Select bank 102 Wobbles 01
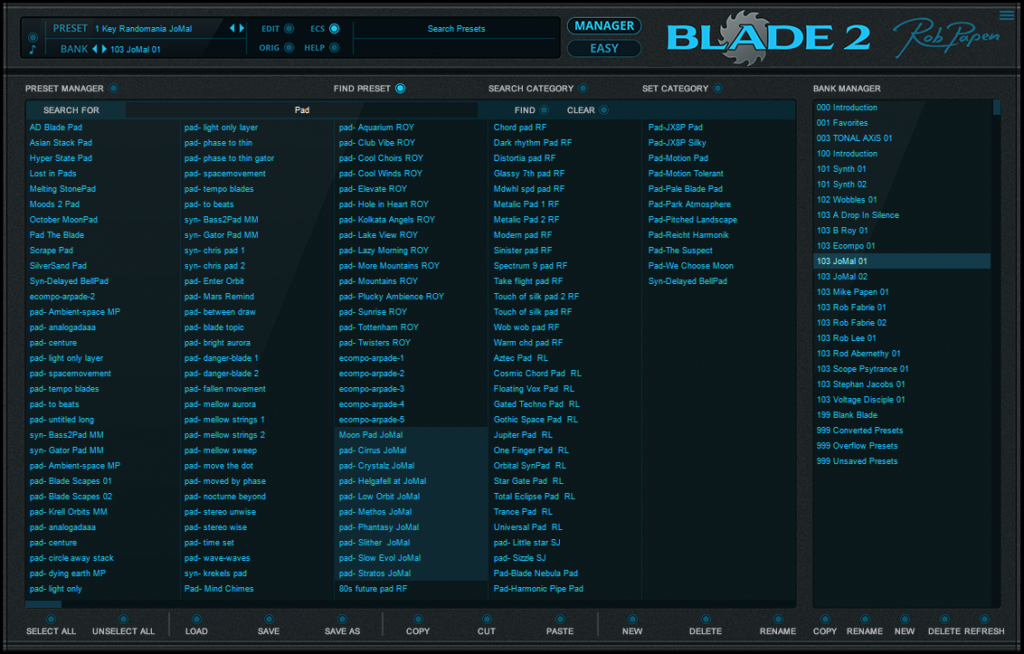The image size is (1024, 654). coord(902,199)
